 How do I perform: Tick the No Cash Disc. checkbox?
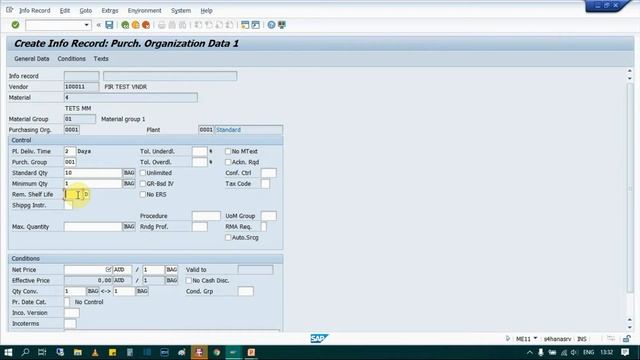click(x=189, y=280)
